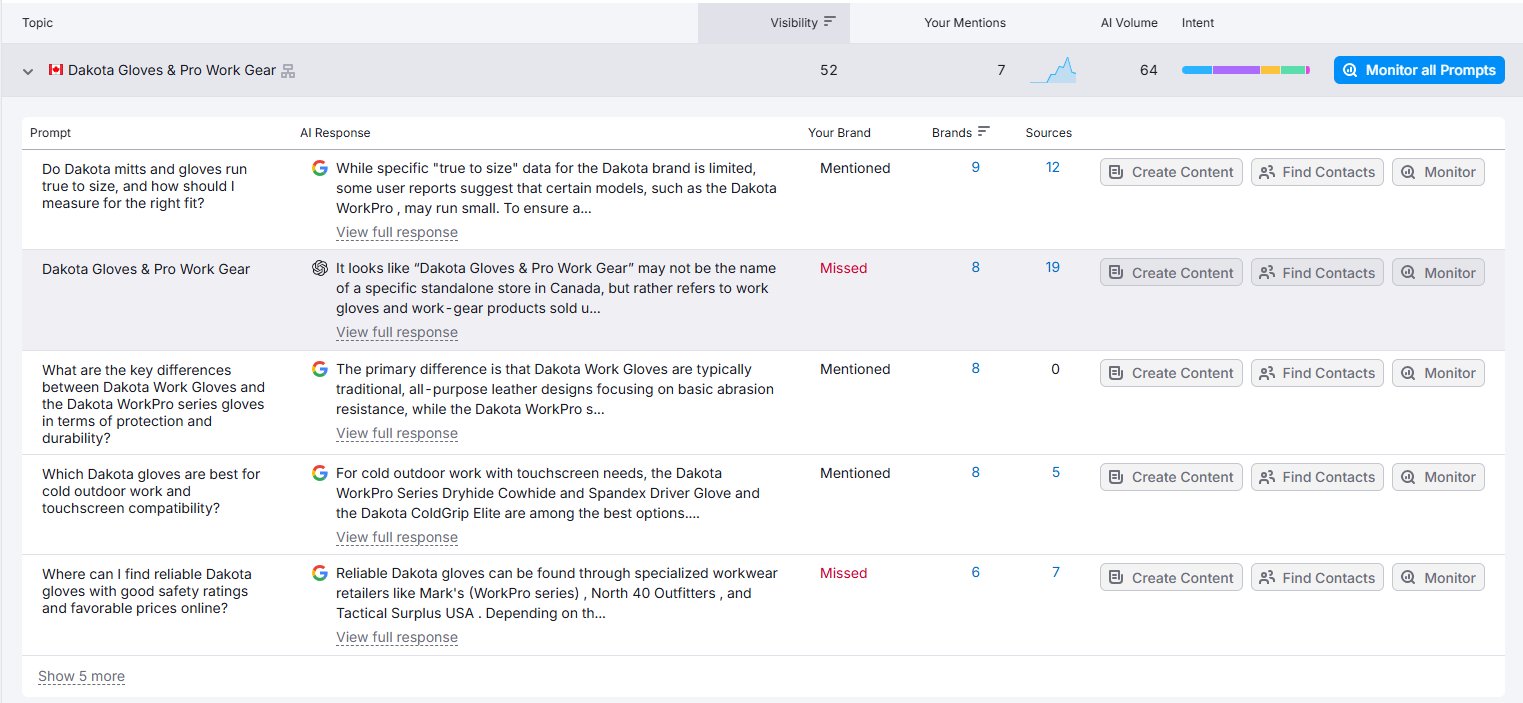Find Contacts for the key differences prompt
Viewport: 1523px width, 703px height.
click(1317, 373)
